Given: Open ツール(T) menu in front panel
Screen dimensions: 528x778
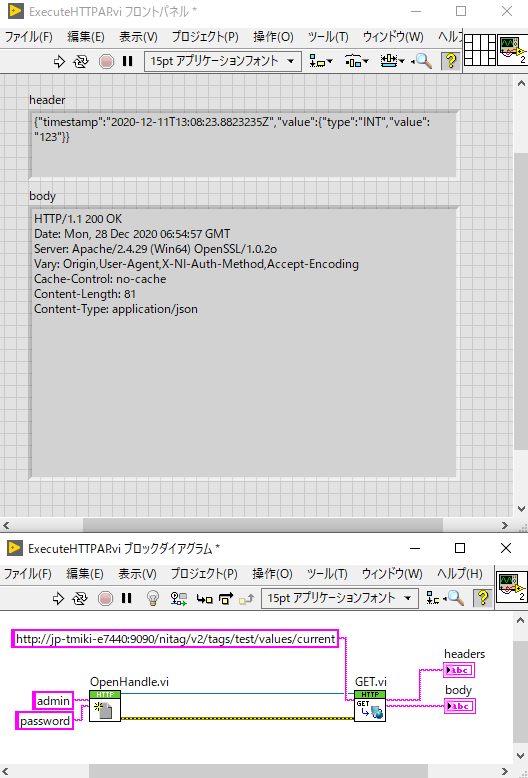Looking at the screenshot, I should (328, 37).
